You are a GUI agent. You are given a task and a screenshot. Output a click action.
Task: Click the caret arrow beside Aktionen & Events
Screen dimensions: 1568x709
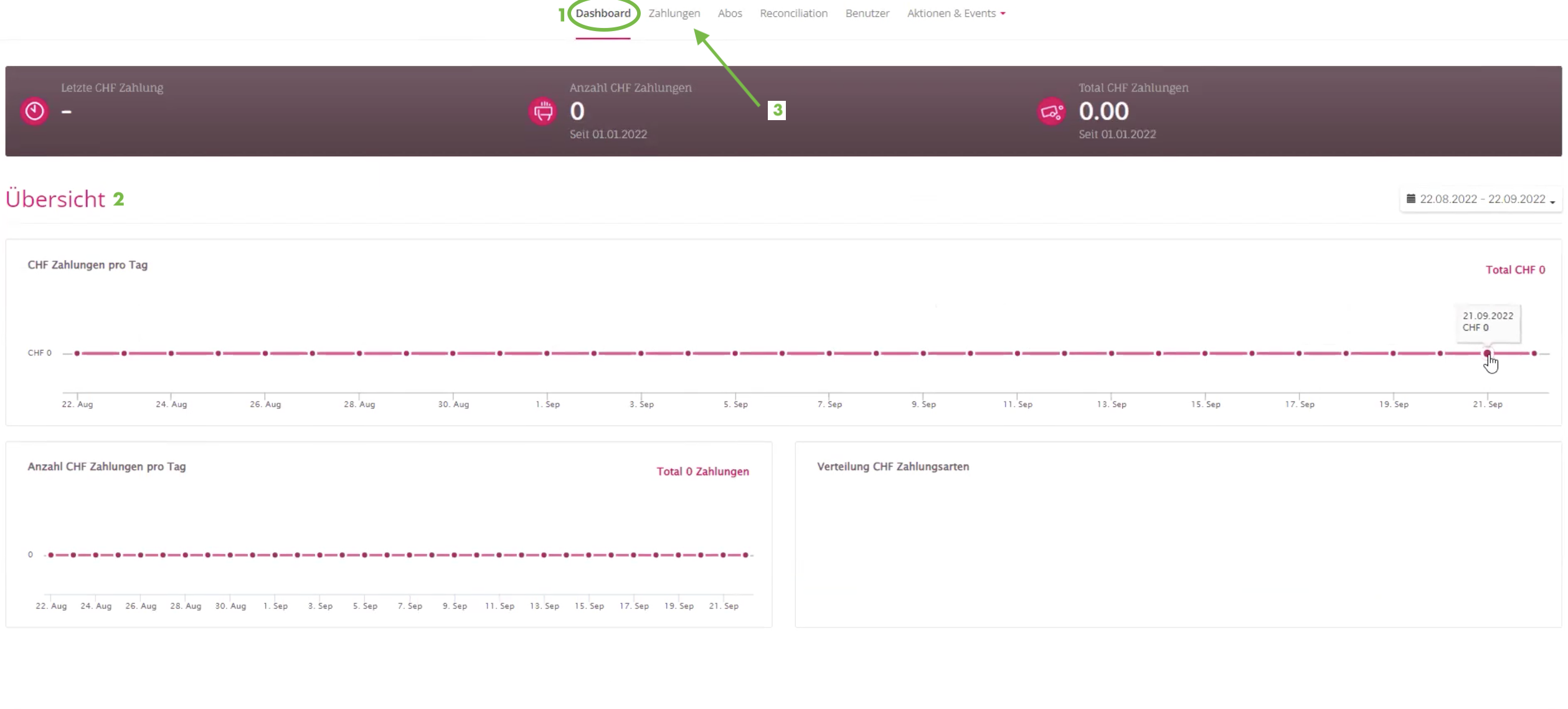(1003, 14)
